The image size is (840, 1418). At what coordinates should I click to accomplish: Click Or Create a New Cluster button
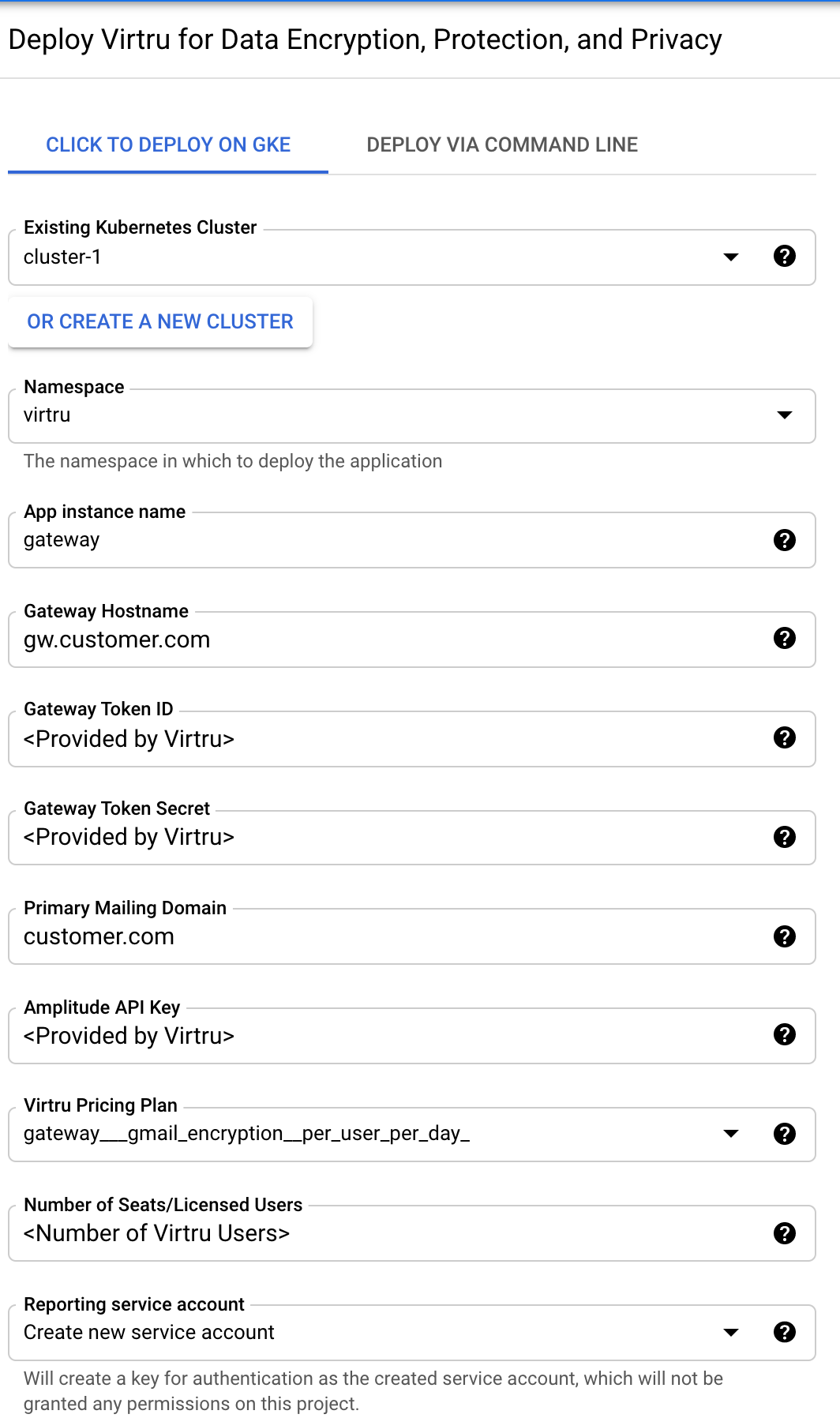160,321
